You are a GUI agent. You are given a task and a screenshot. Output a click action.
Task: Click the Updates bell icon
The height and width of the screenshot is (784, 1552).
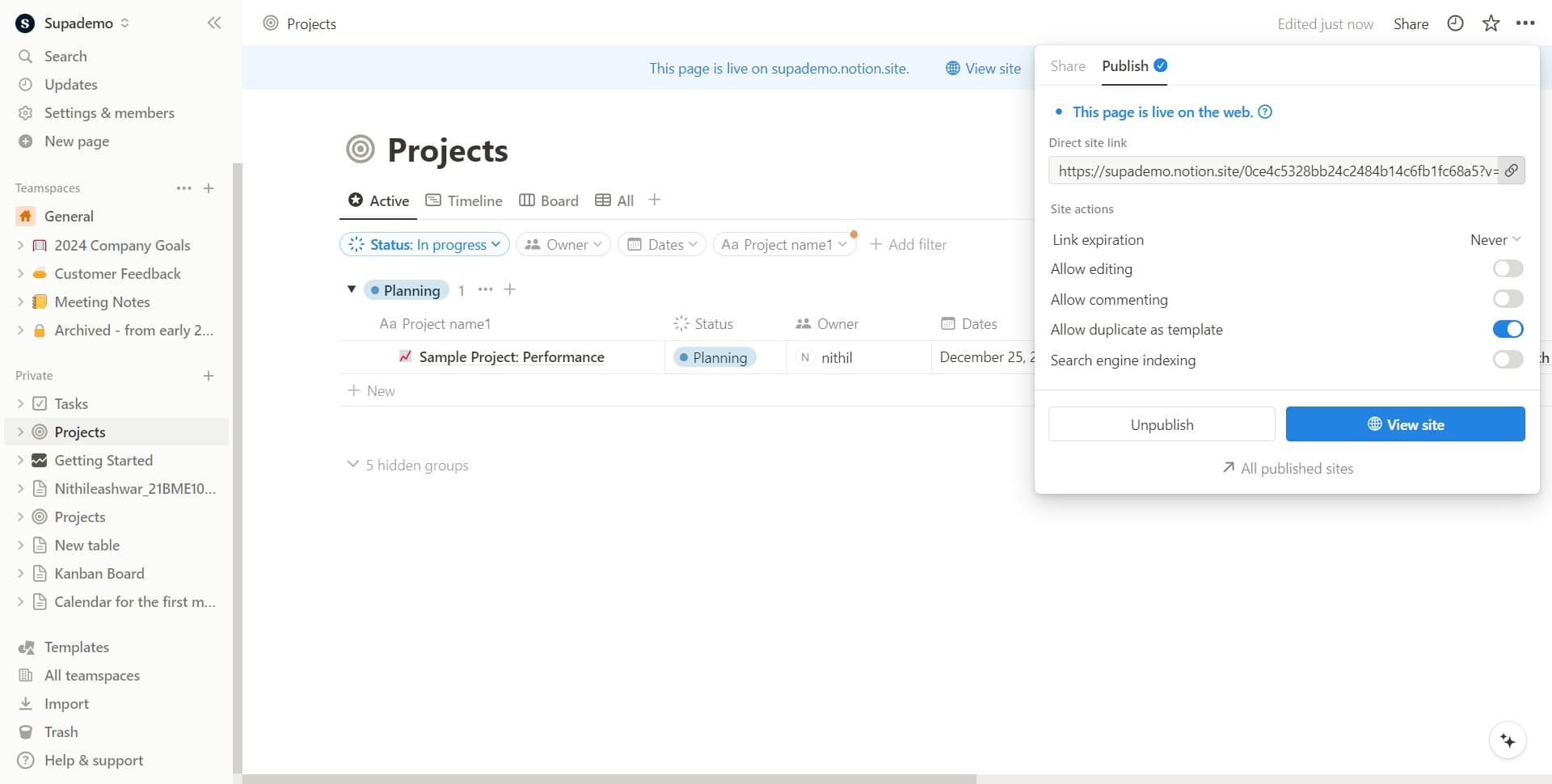point(27,84)
